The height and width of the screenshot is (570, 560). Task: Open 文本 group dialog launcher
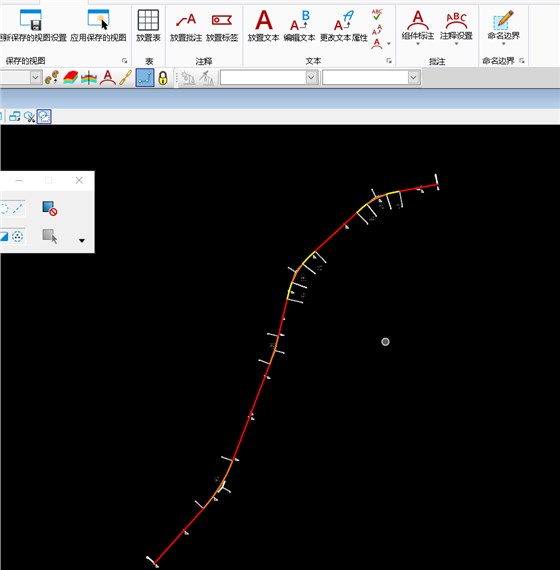click(389, 61)
